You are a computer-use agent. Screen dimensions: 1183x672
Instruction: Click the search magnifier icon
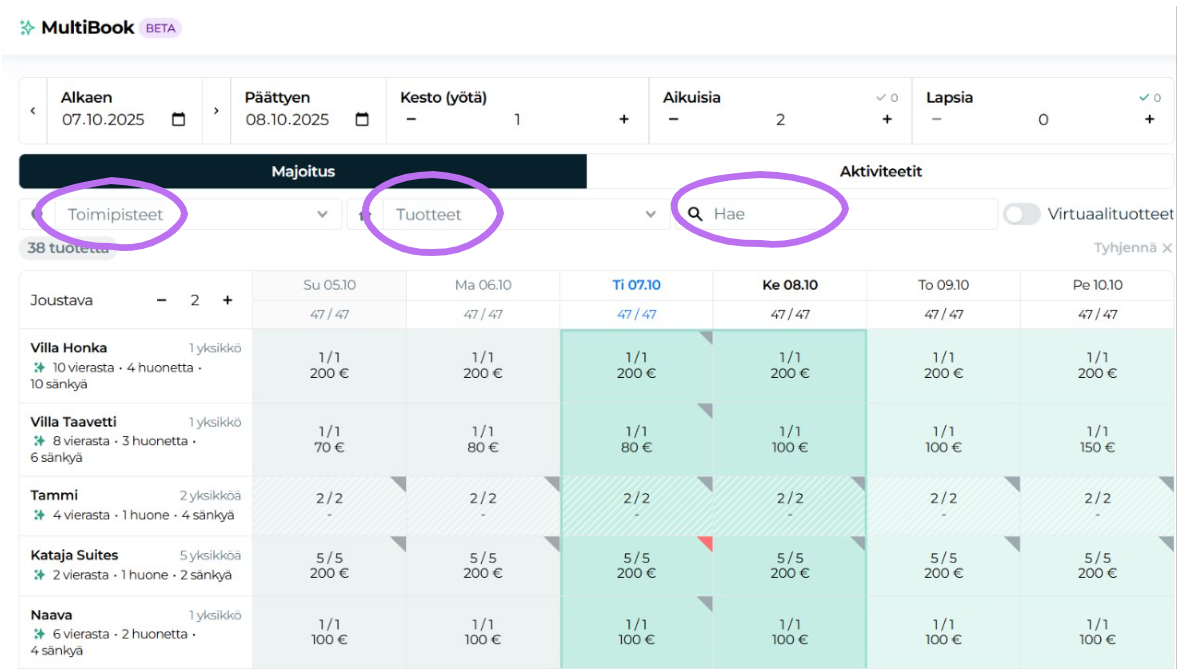(x=695, y=214)
